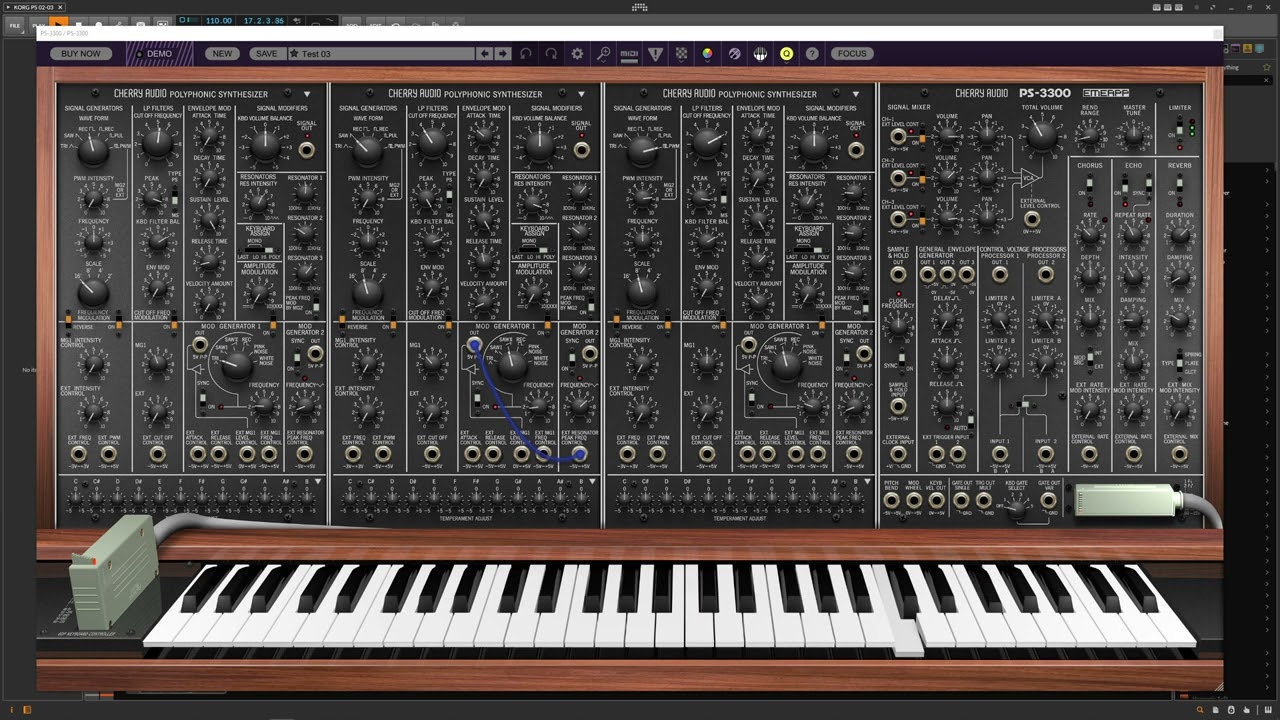
Task: Click the star favorite icon beside Test 03
Action: pos(294,54)
